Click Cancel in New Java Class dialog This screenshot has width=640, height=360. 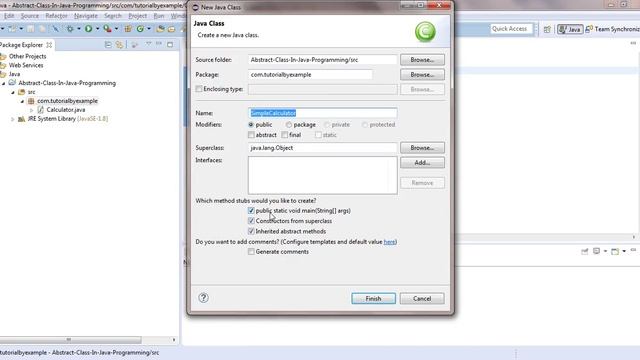pyautogui.click(x=422, y=298)
